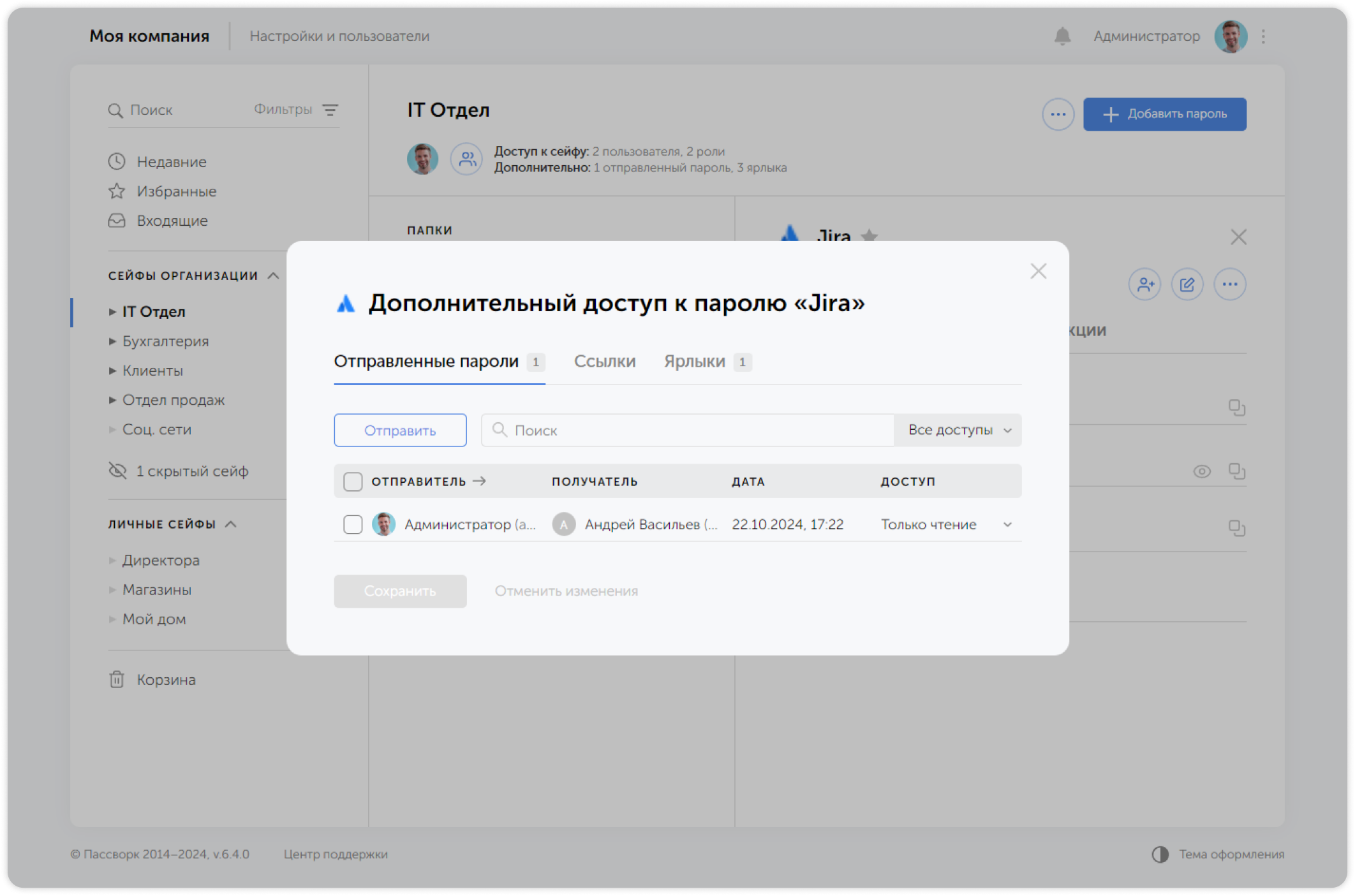This screenshot has width=1355, height=896.
Task: Reveal the password using the eye icon
Action: (1203, 472)
